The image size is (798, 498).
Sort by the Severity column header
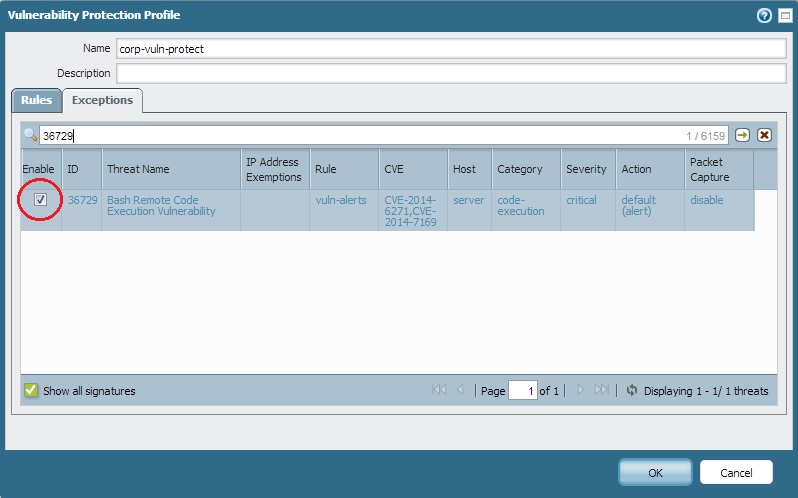[x=588, y=169]
